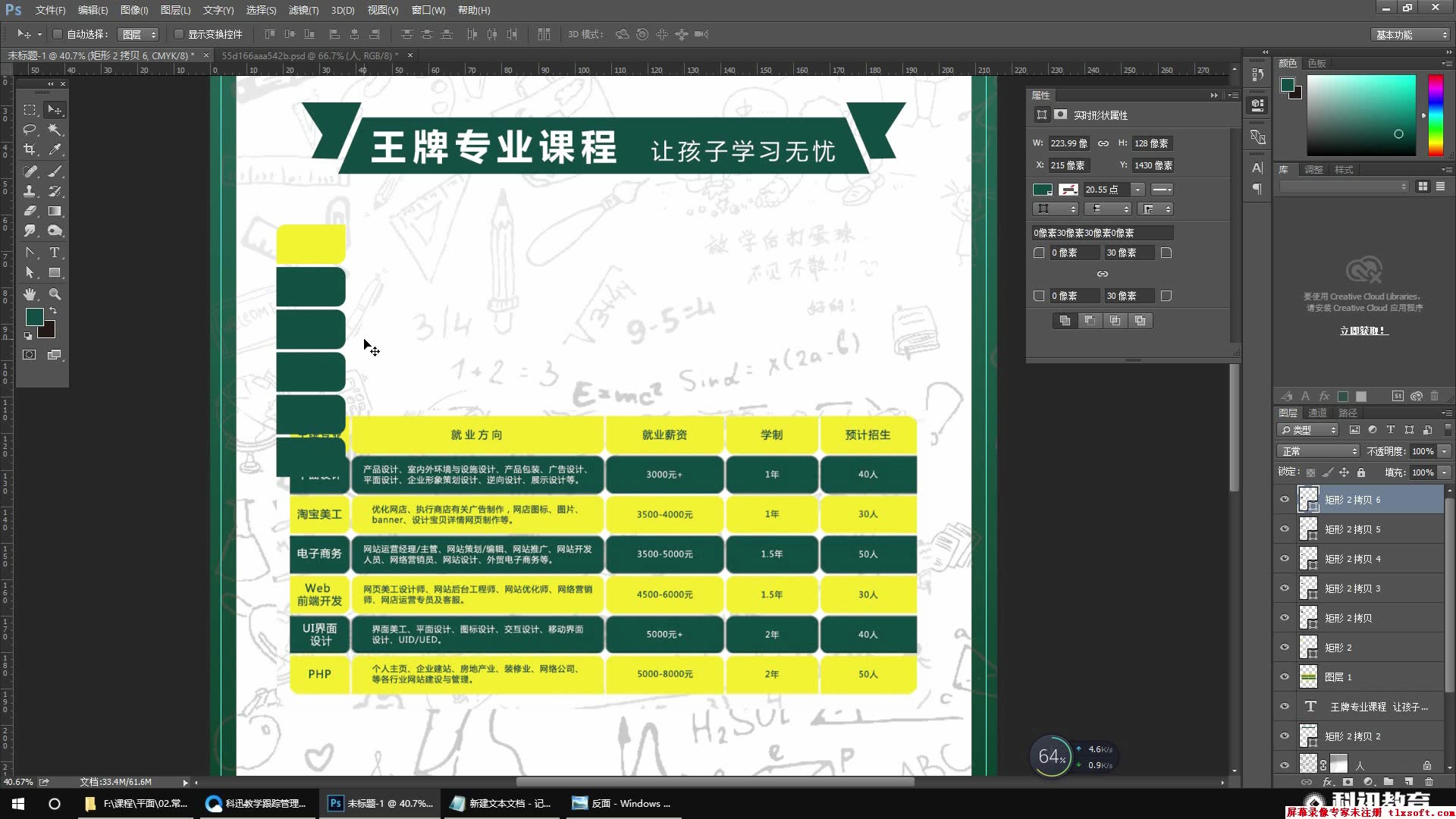Select the Smudge tool
Viewport: 1456px width, 819px height.
[30, 231]
